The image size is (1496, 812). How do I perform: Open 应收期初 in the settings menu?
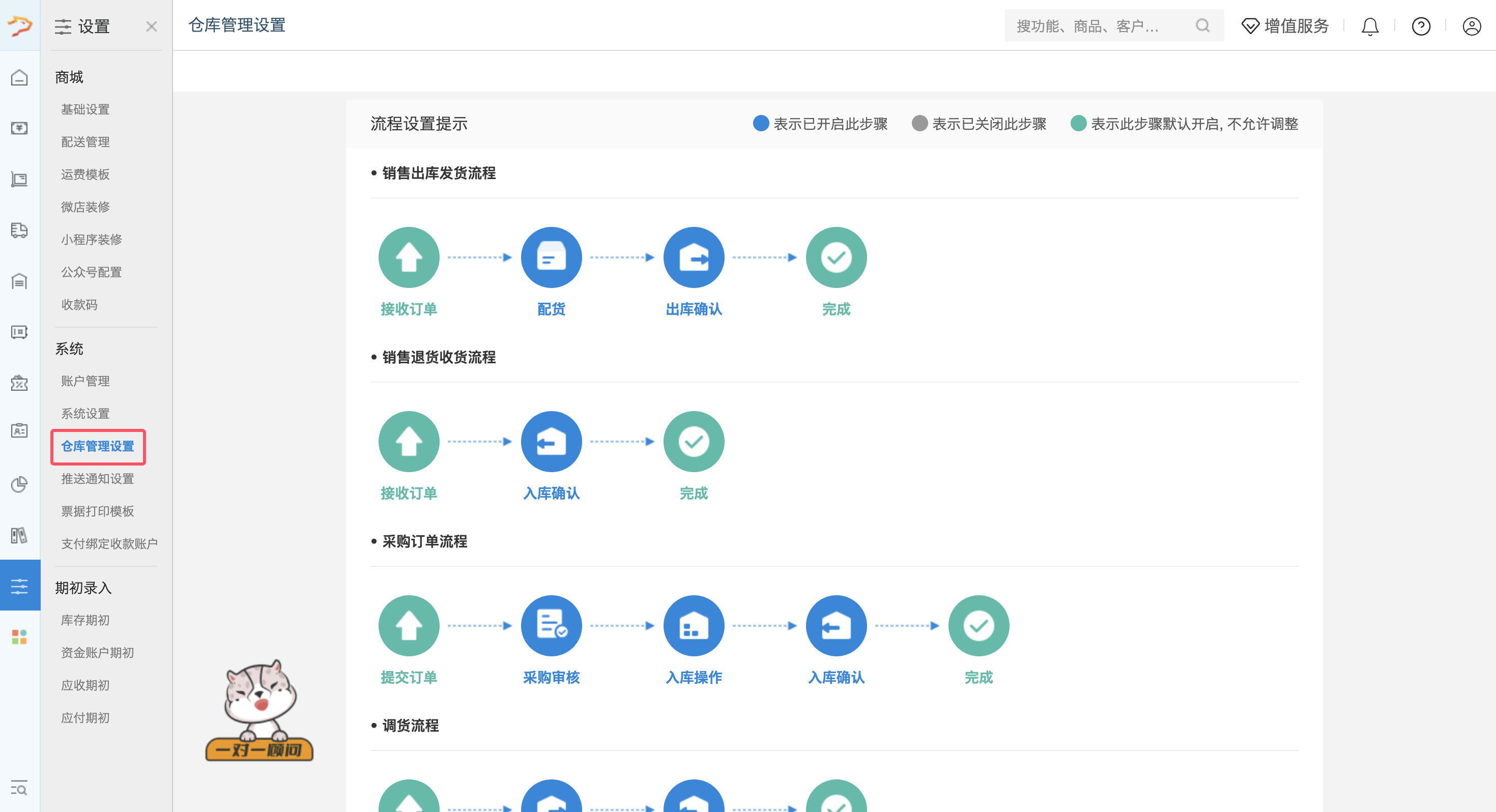click(x=85, y=685)
